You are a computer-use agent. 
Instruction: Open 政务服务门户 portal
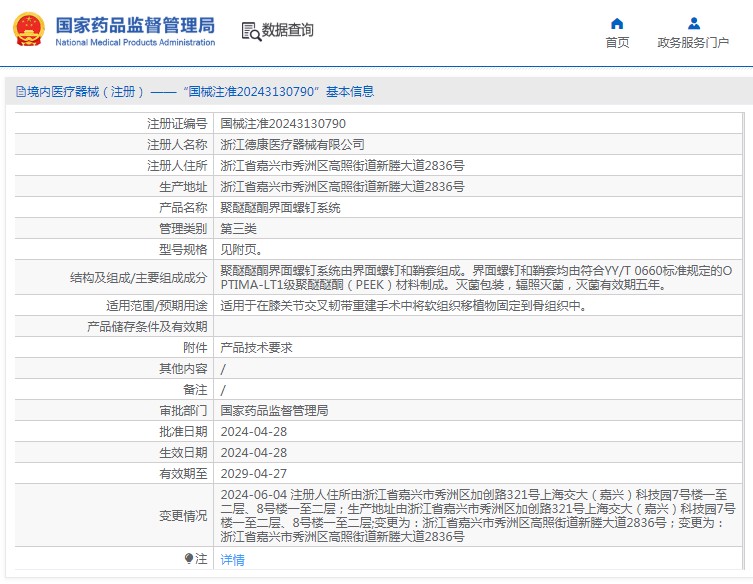693,43
